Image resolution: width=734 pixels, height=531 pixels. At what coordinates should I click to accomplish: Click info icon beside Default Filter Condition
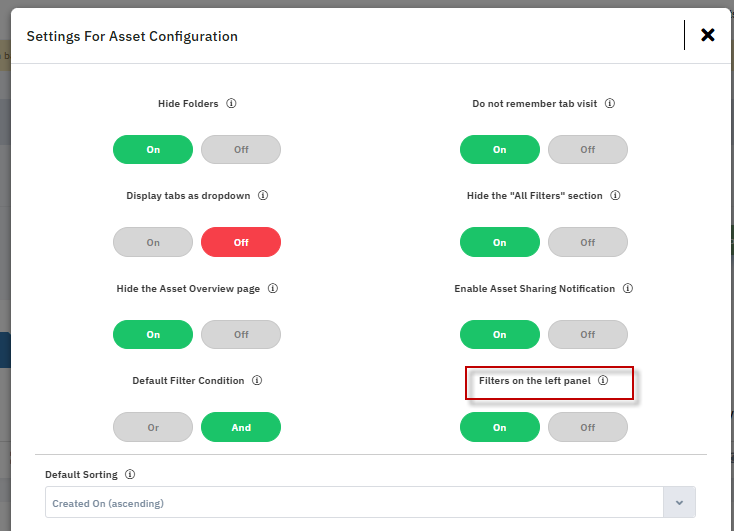pyautogui.click(x=257, y=381)
